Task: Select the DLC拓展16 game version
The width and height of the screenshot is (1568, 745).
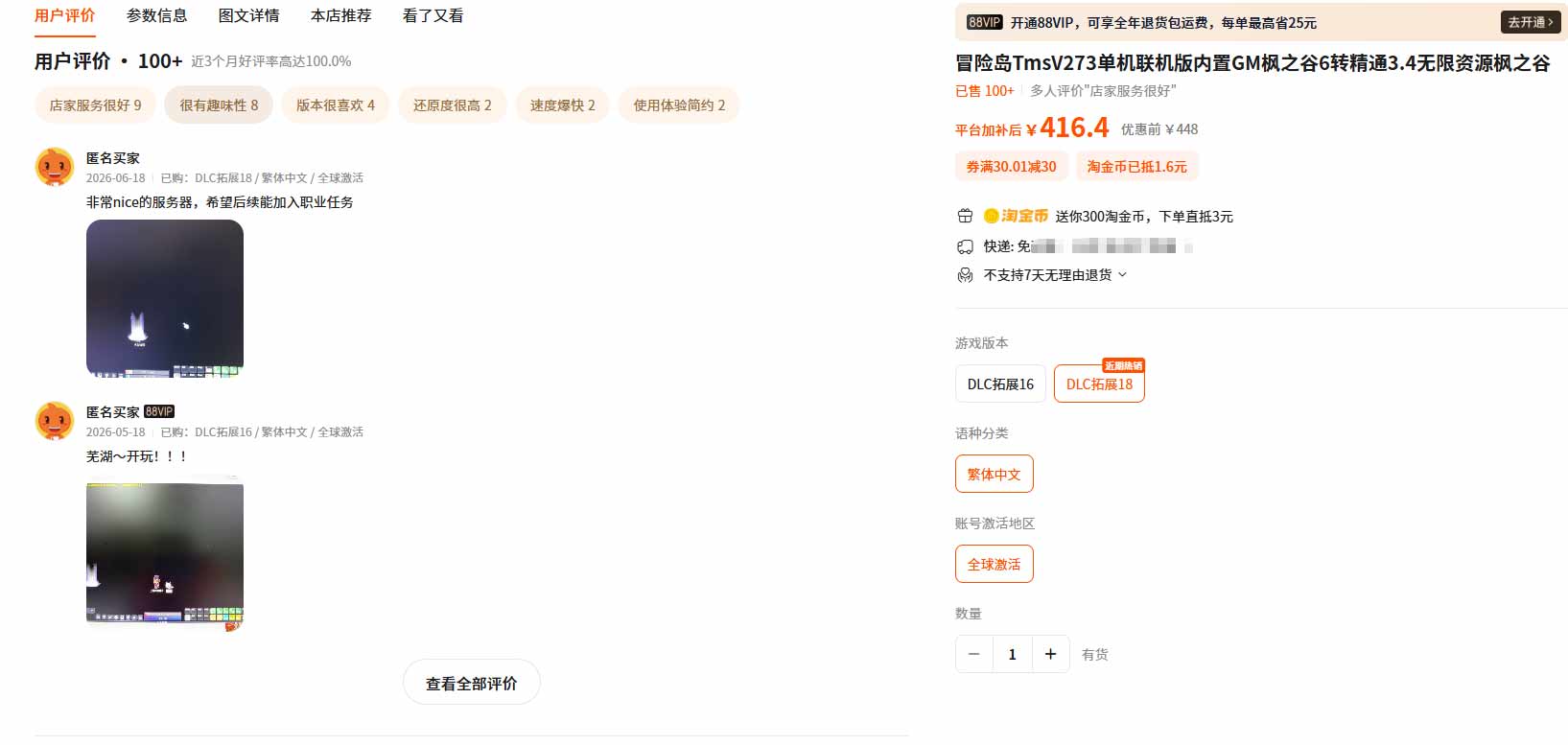Action: pyautogui.click(x=1000, y=384)
